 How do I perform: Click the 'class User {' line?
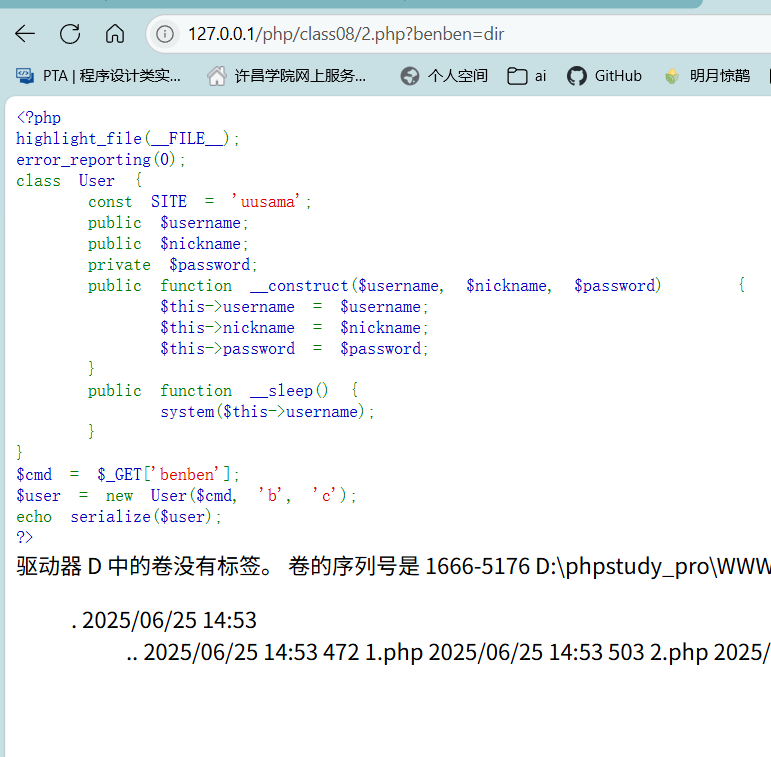coord(79,180)
